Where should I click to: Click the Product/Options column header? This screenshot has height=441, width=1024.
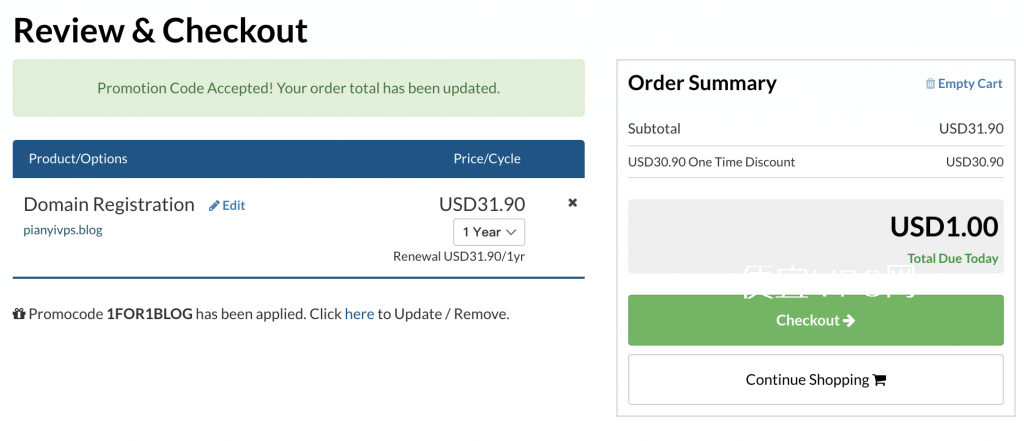78,159
